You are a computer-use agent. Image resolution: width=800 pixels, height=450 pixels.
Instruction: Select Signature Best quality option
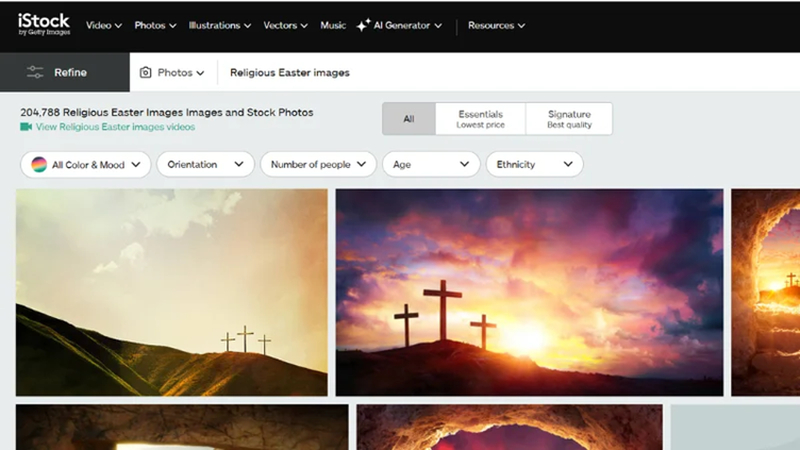[569, 119]
